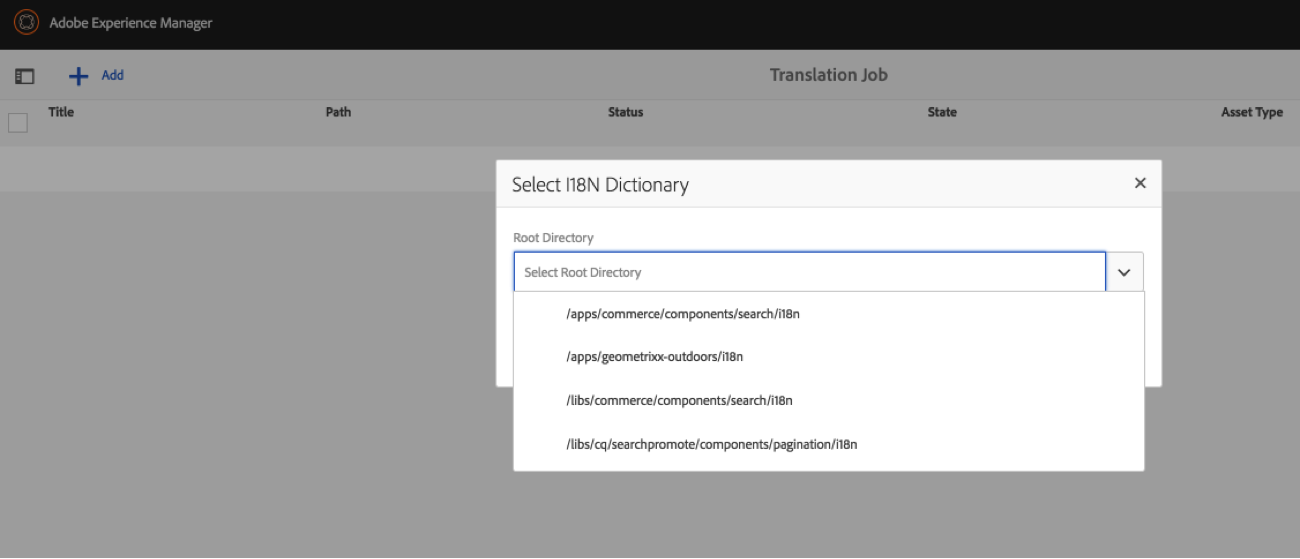This screenshot has height=559, width=1300.
Task: Sort by the Title column header
Action: point(61,112)
